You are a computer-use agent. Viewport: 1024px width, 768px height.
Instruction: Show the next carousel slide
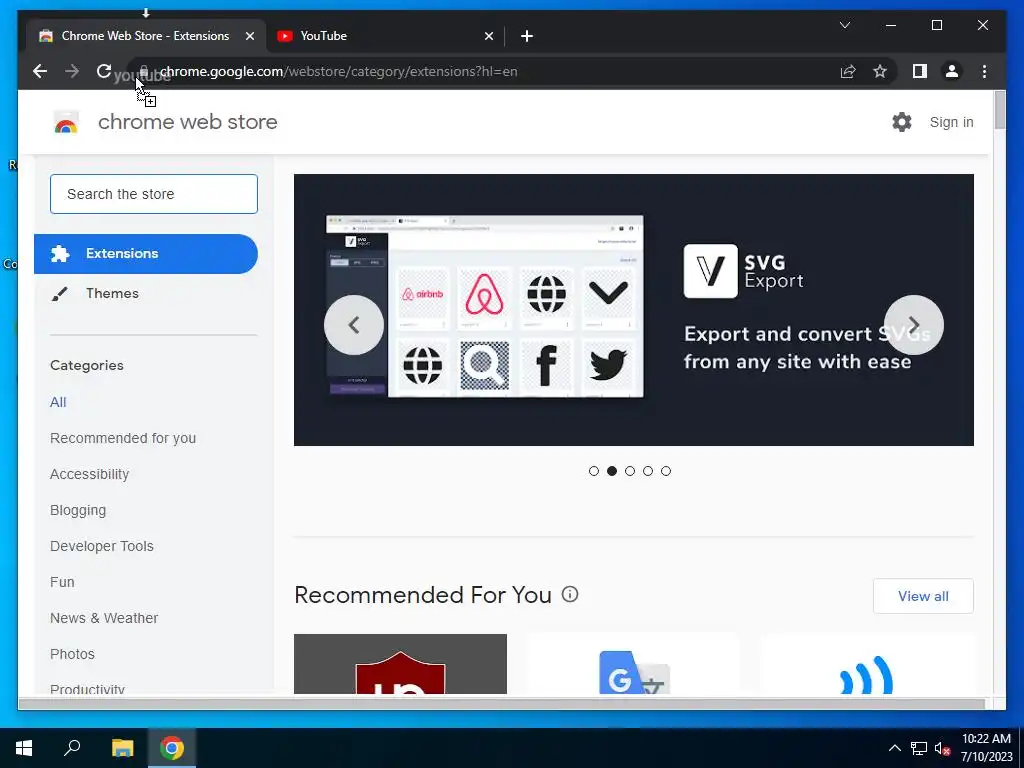point(914,325)
